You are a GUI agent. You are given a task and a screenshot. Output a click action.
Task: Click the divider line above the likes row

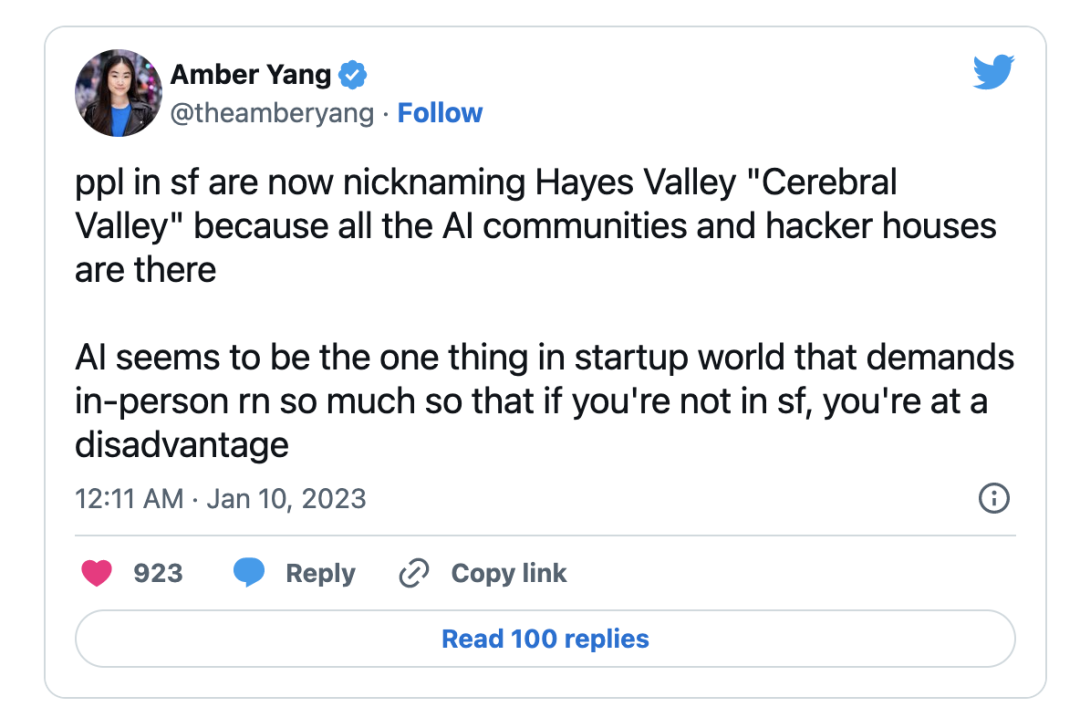545,535
